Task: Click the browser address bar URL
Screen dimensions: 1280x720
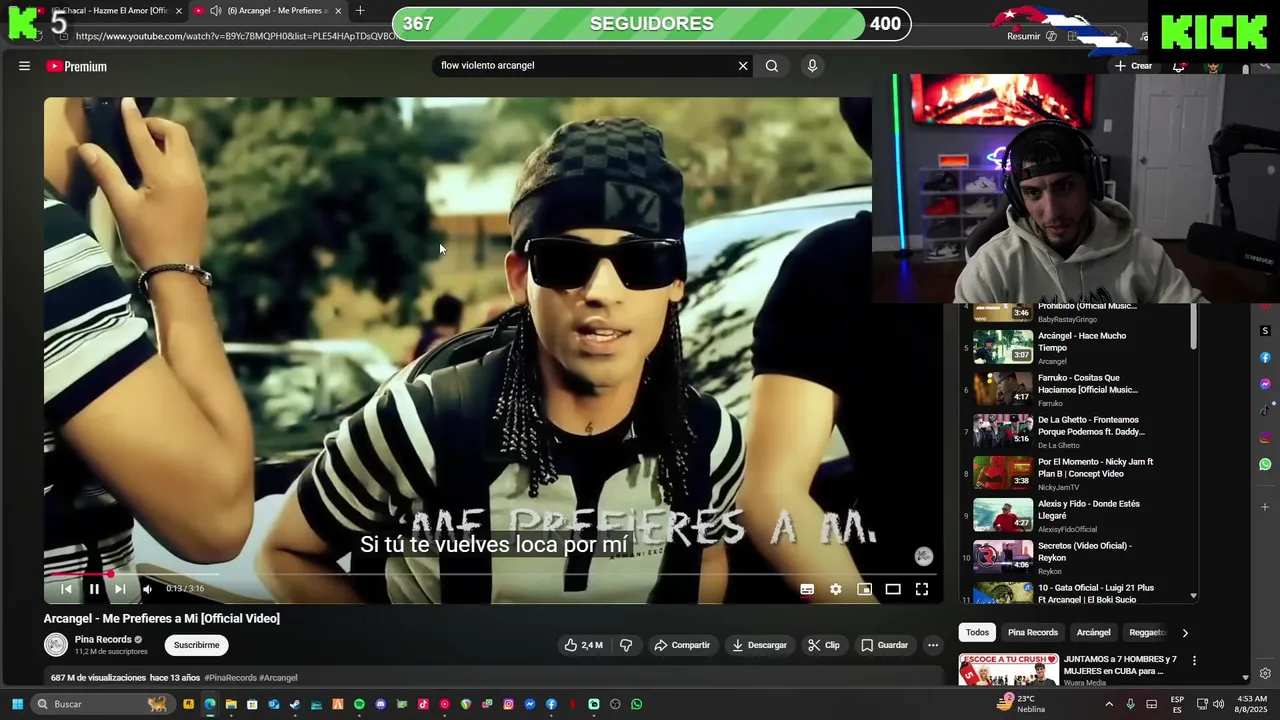Action: [235, 36]
